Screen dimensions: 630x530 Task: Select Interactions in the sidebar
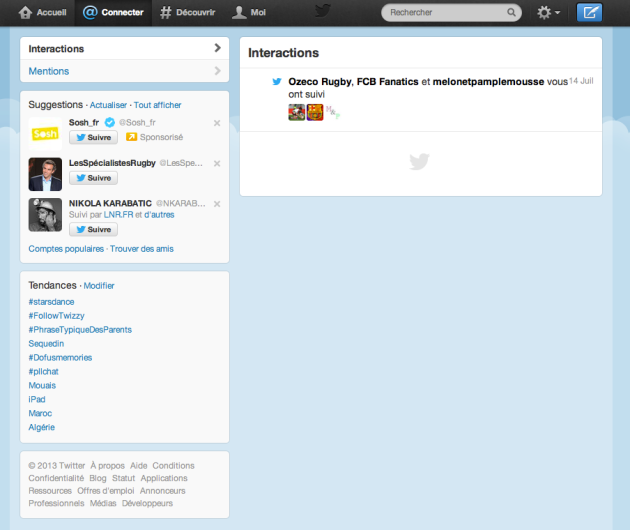tap(125, 49)
